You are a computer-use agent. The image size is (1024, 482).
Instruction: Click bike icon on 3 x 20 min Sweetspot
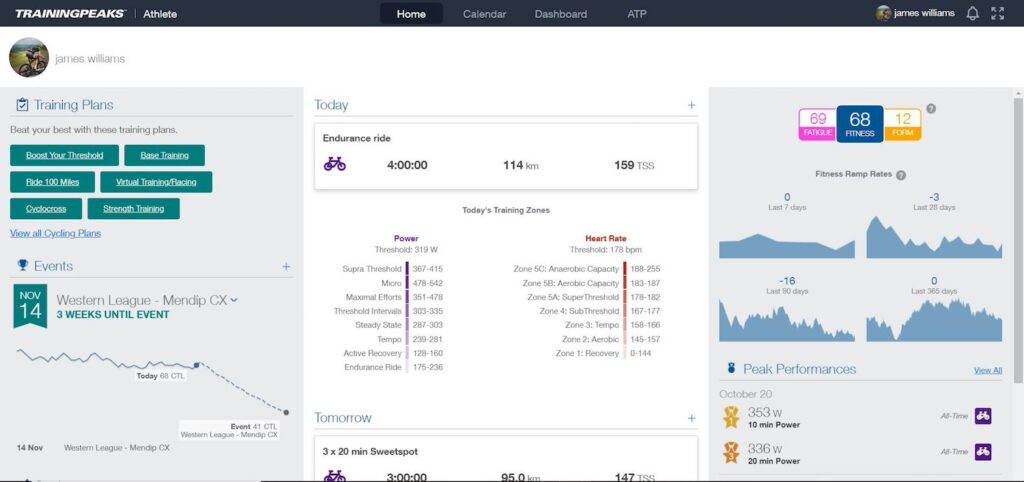coord(335,476)
